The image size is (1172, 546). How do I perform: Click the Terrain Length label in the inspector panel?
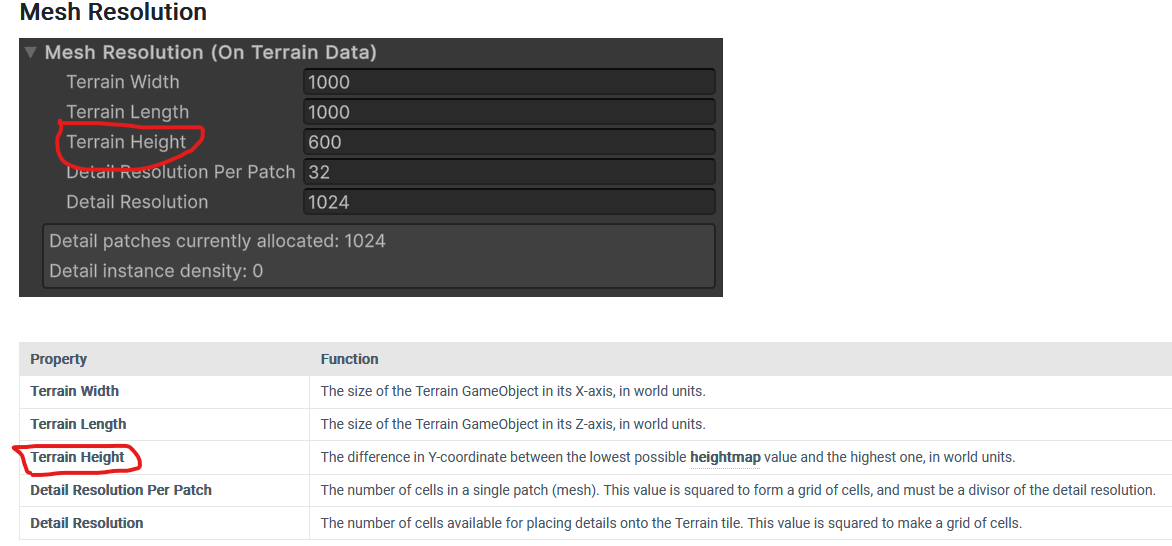click(127, 112)
